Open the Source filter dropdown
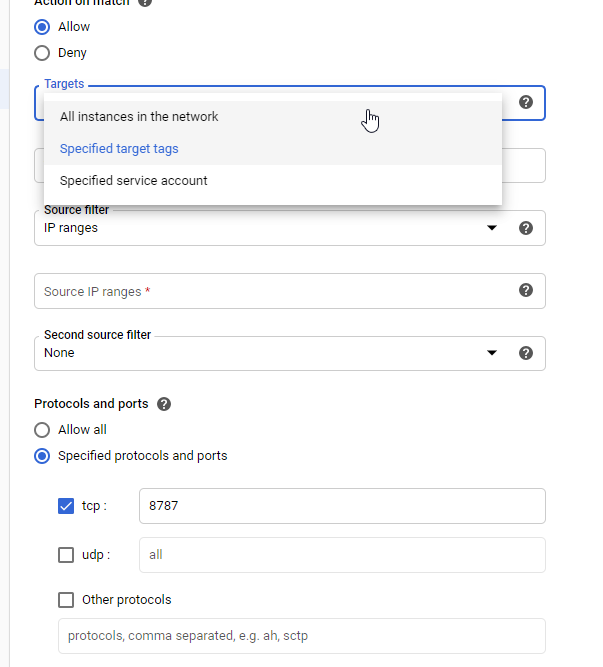 290,228
